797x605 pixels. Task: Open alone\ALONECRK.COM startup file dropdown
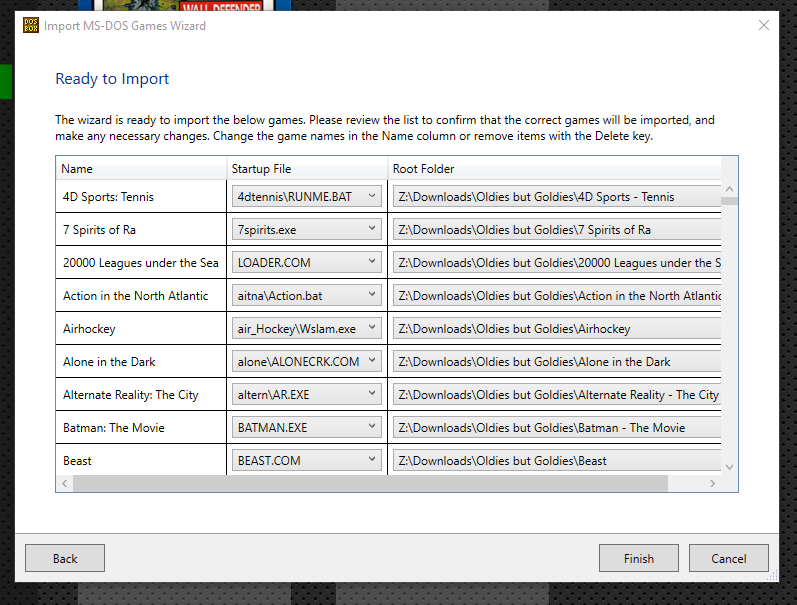306,361
